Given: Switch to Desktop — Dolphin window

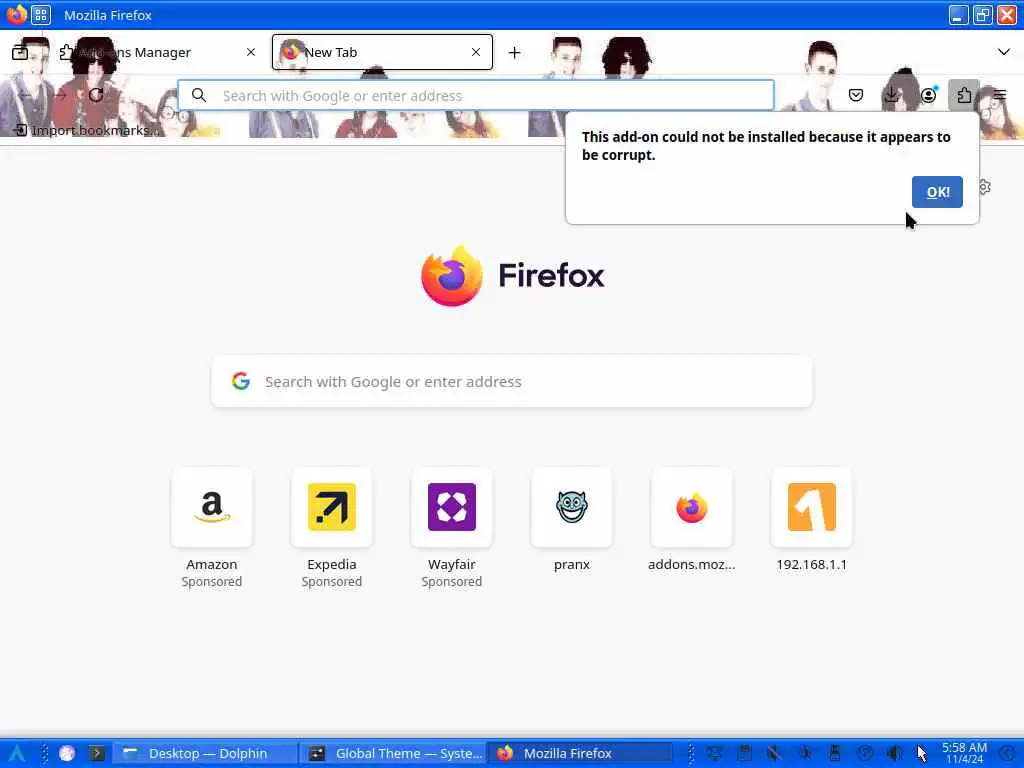Looking at the screenshot, I should point(205,754).
